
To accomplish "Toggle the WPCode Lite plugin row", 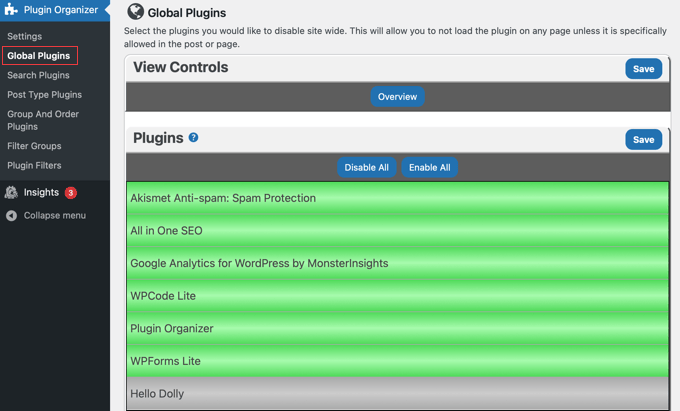I will 397,296.
